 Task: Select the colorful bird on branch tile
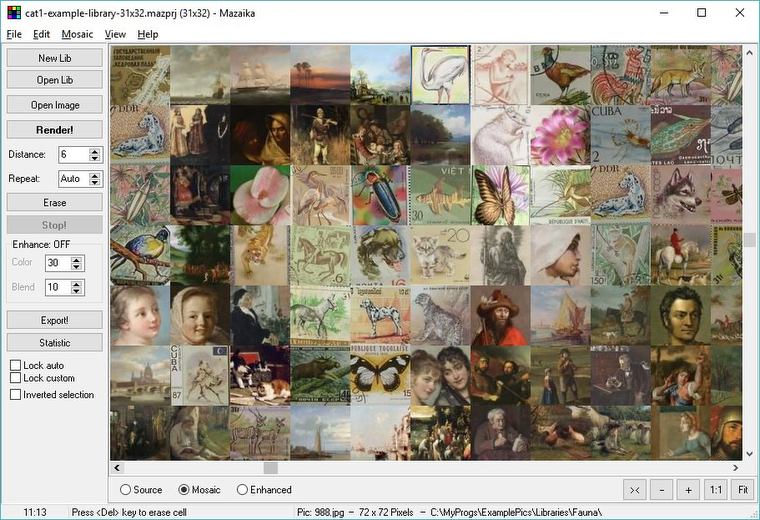click(140, 255)
